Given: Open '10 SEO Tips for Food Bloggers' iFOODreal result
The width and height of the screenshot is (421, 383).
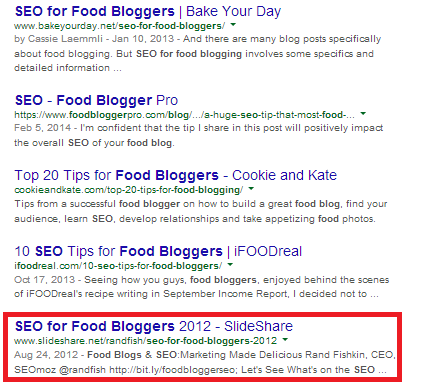Looking at the screenshot, I should pyautogui.click(x=158, y=251).
